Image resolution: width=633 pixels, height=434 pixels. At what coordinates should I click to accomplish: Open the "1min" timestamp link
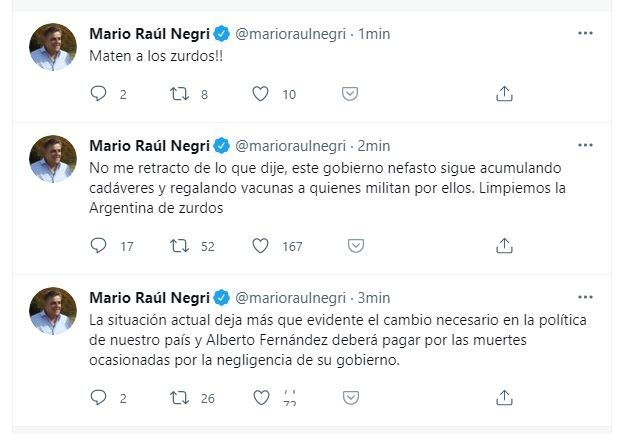[374, 34]
